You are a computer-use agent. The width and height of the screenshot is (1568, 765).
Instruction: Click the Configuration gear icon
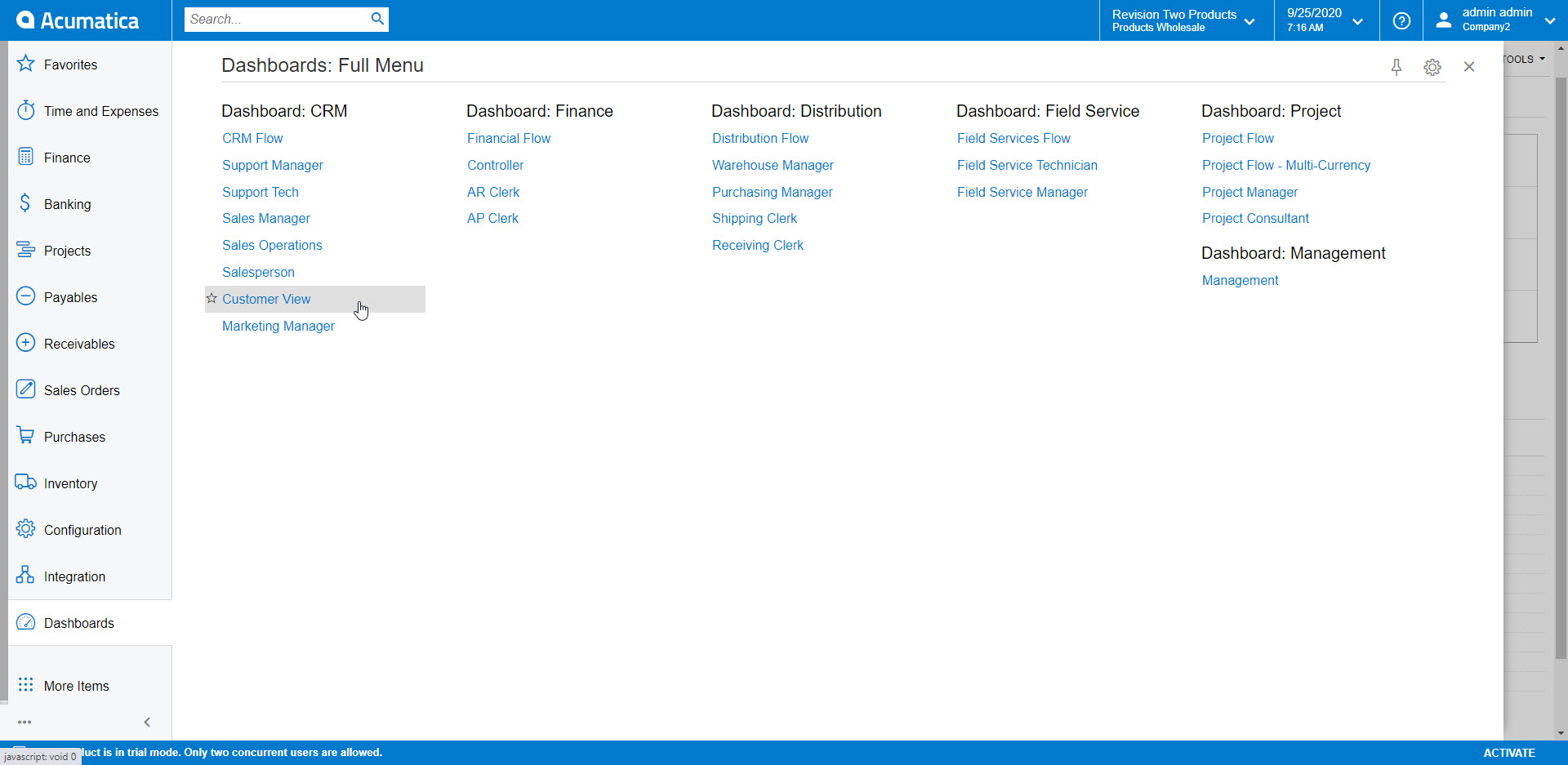coord(26,529)
